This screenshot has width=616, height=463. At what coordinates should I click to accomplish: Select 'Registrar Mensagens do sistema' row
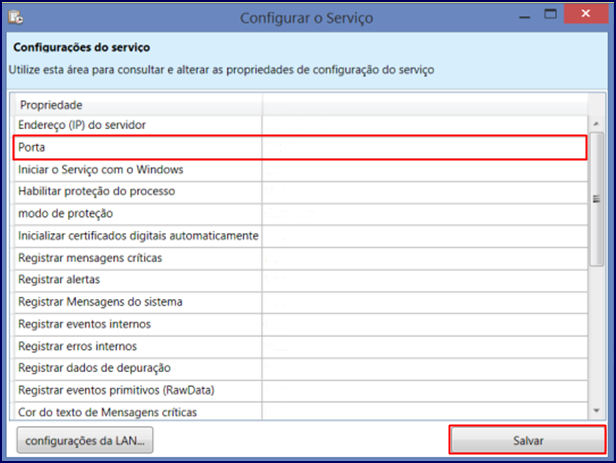301,302
